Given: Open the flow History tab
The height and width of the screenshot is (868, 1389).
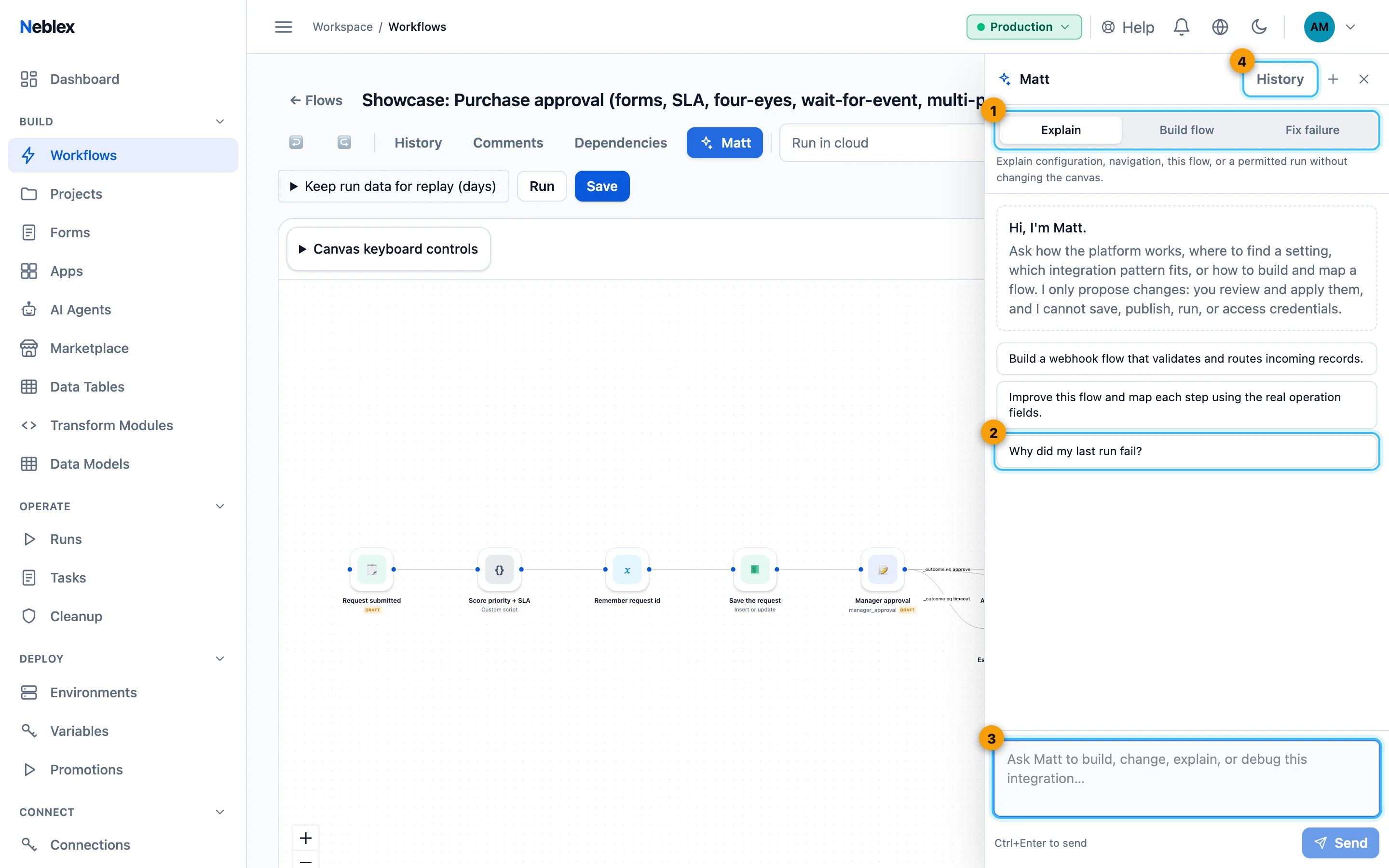Looking at the screenshot, I should tap(418, 142).
